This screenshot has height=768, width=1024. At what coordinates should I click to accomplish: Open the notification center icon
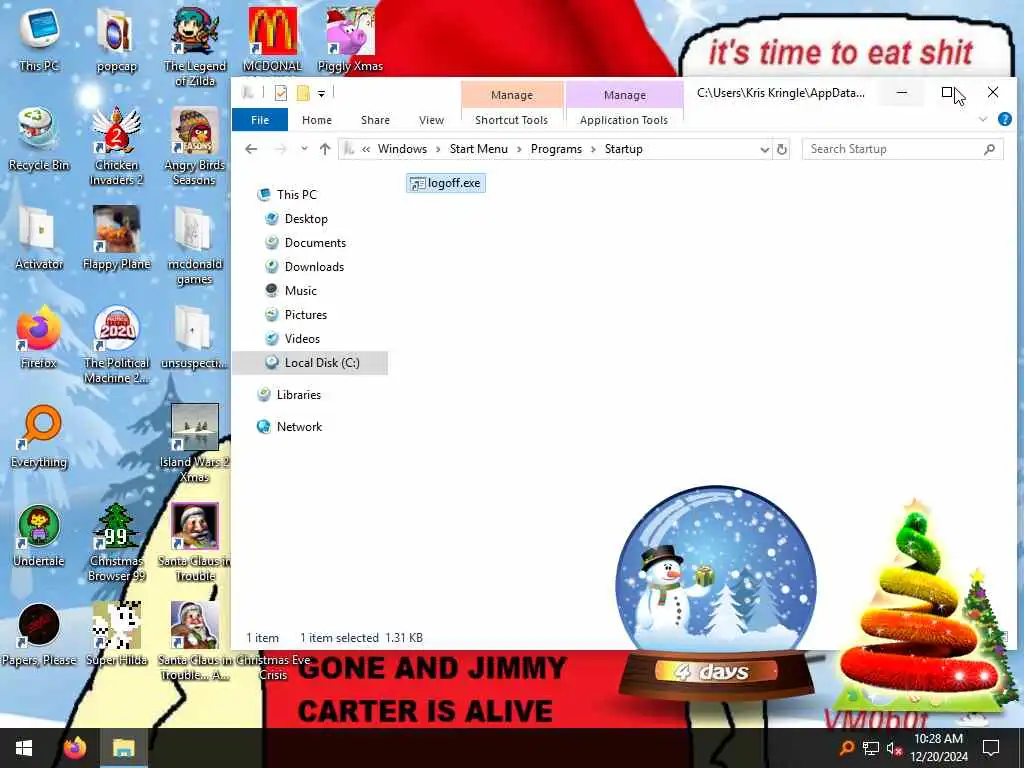point(991,748)
